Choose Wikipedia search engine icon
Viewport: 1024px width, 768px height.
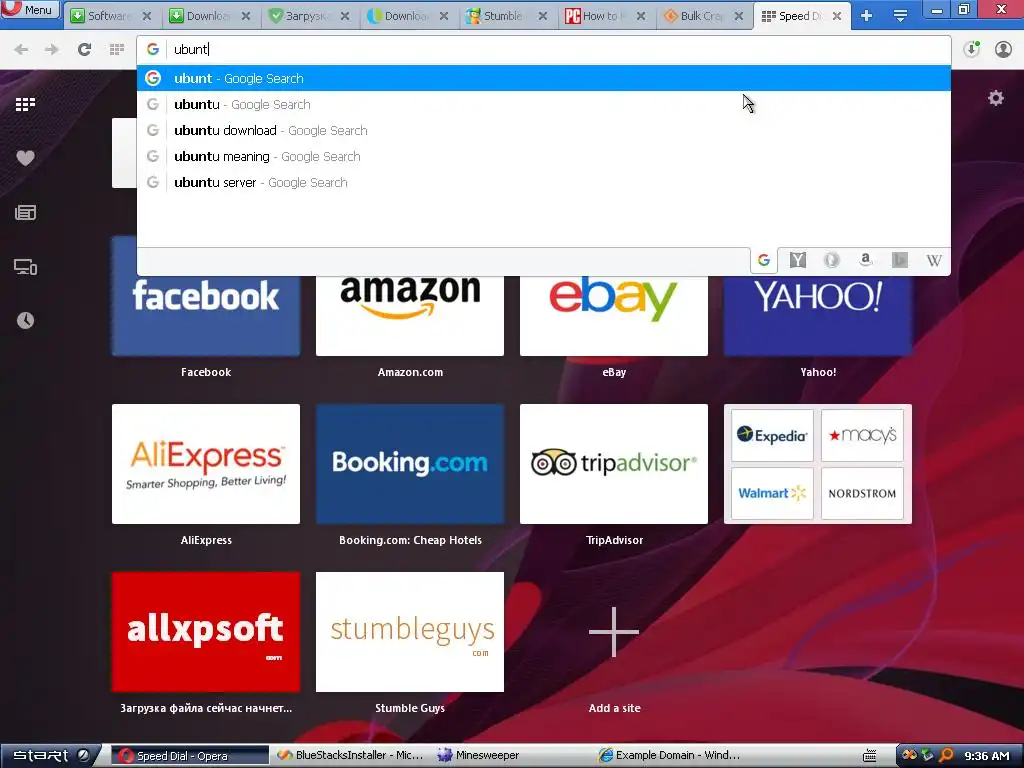click(x=934, y=260)
